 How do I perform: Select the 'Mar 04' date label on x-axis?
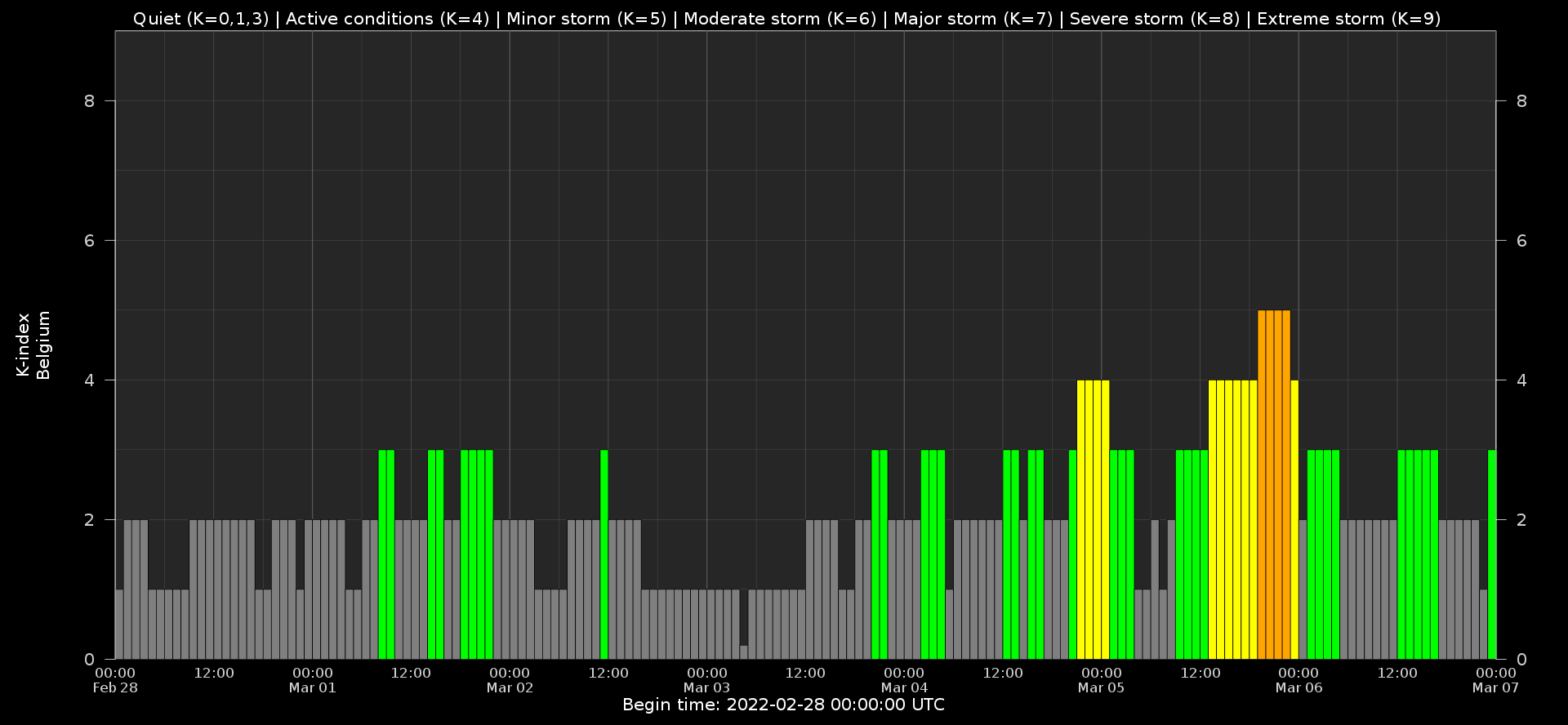[904, 687]
